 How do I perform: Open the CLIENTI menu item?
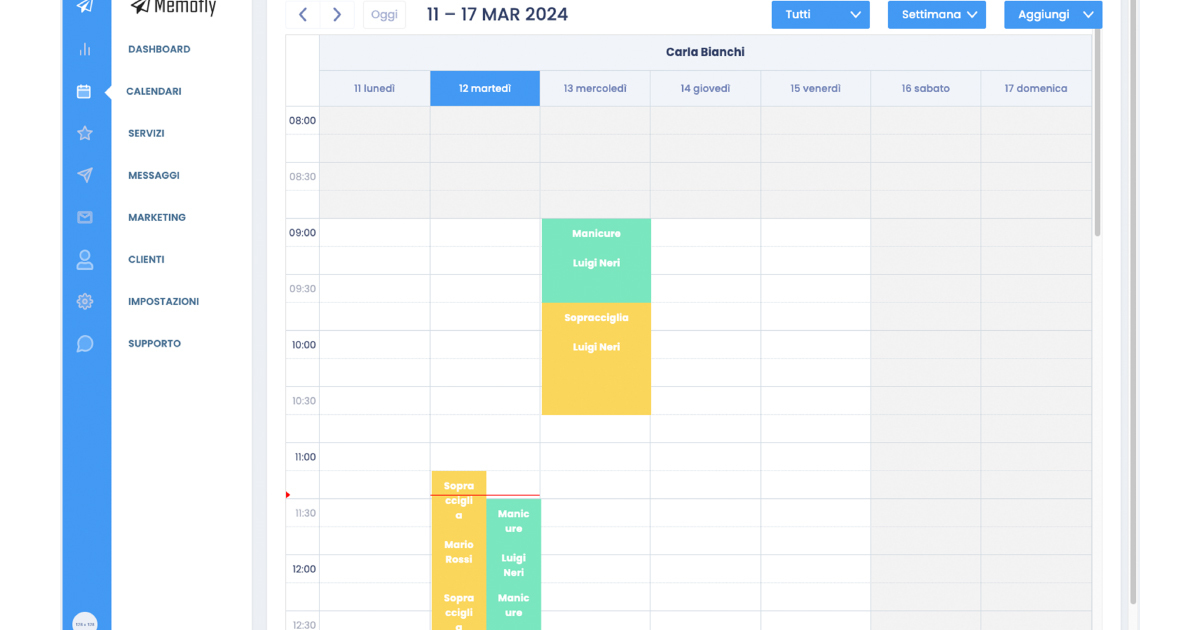146,259
